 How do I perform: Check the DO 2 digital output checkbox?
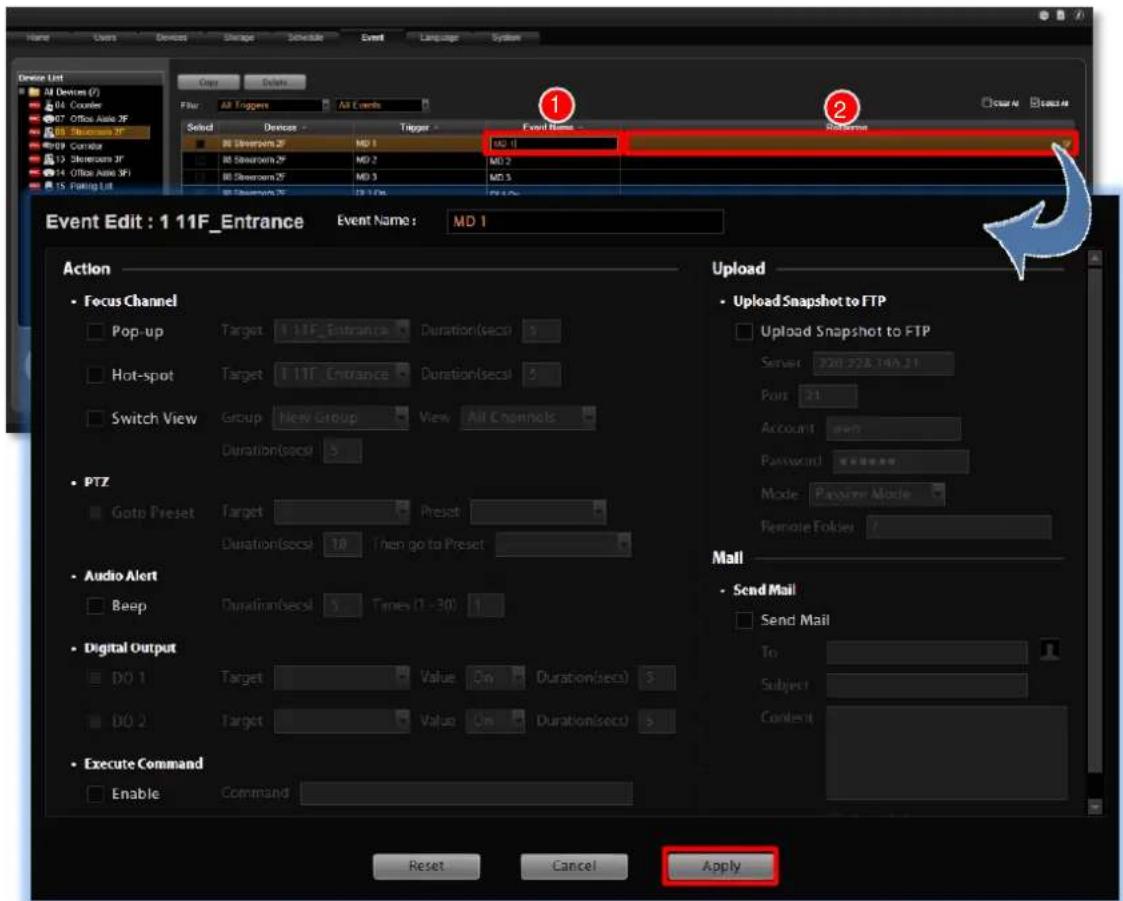pos(95,721)
